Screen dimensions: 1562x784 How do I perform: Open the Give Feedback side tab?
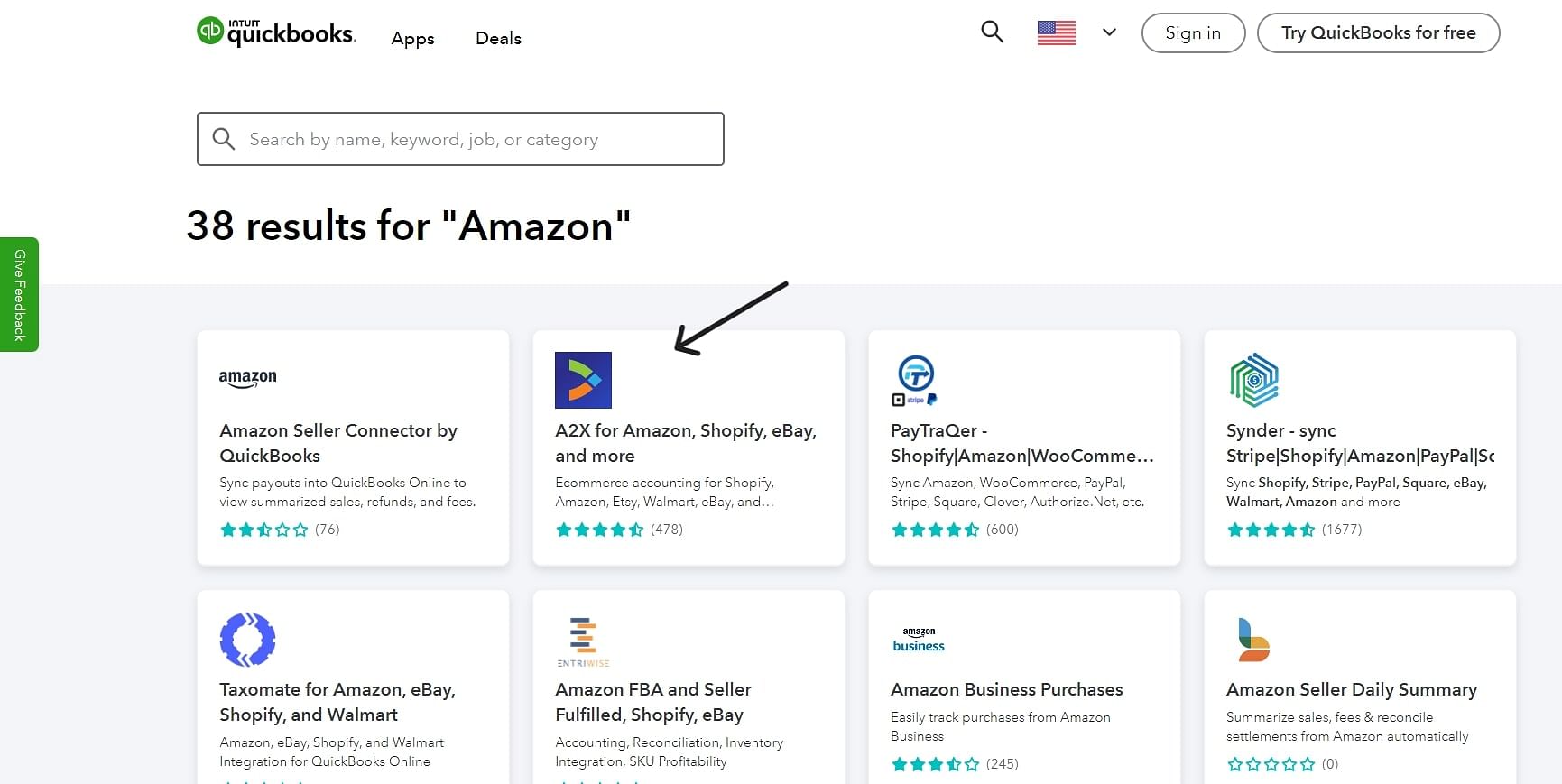tap(19, 295)
